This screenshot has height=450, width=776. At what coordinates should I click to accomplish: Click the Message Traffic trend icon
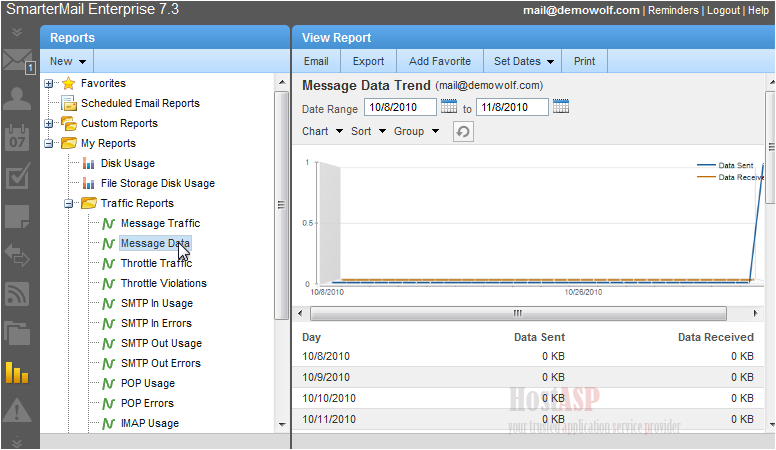109,224
